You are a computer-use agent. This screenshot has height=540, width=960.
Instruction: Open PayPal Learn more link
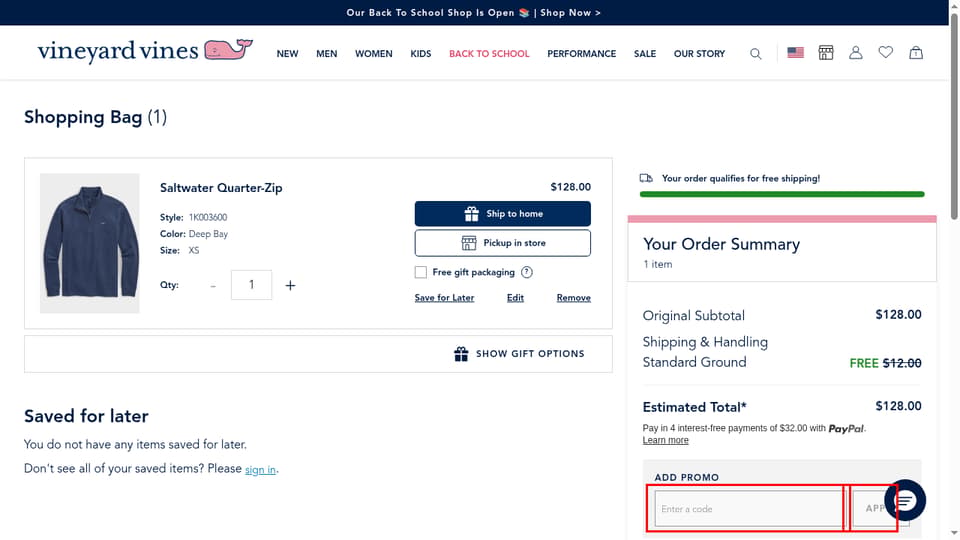(666, 440)
